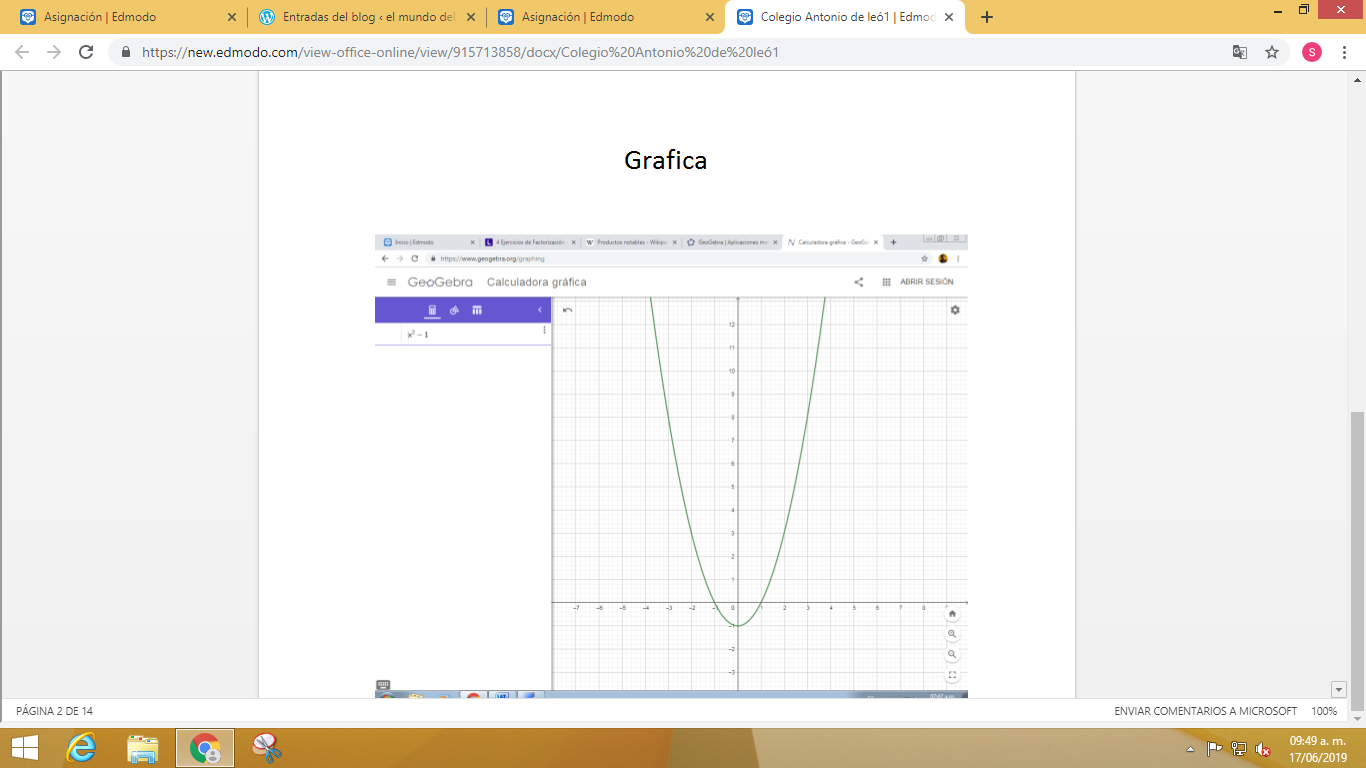Open a new browser tab
This screenshot has width=1366, height=768.
pyautogui.click(x=987, y=17)
